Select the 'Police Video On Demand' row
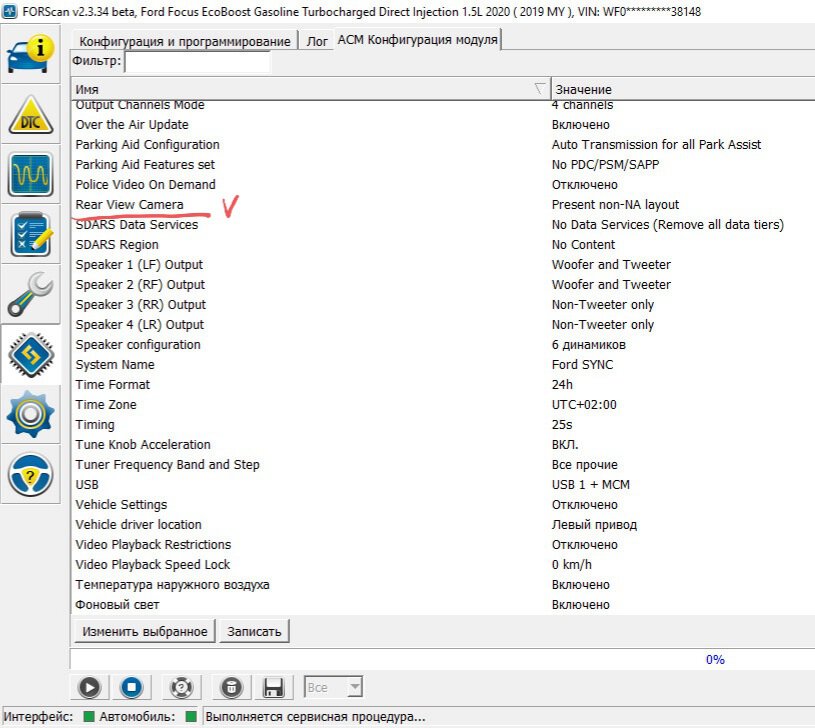Image resolution: width=815 pixels, height=728 pixels. point(443,184)
